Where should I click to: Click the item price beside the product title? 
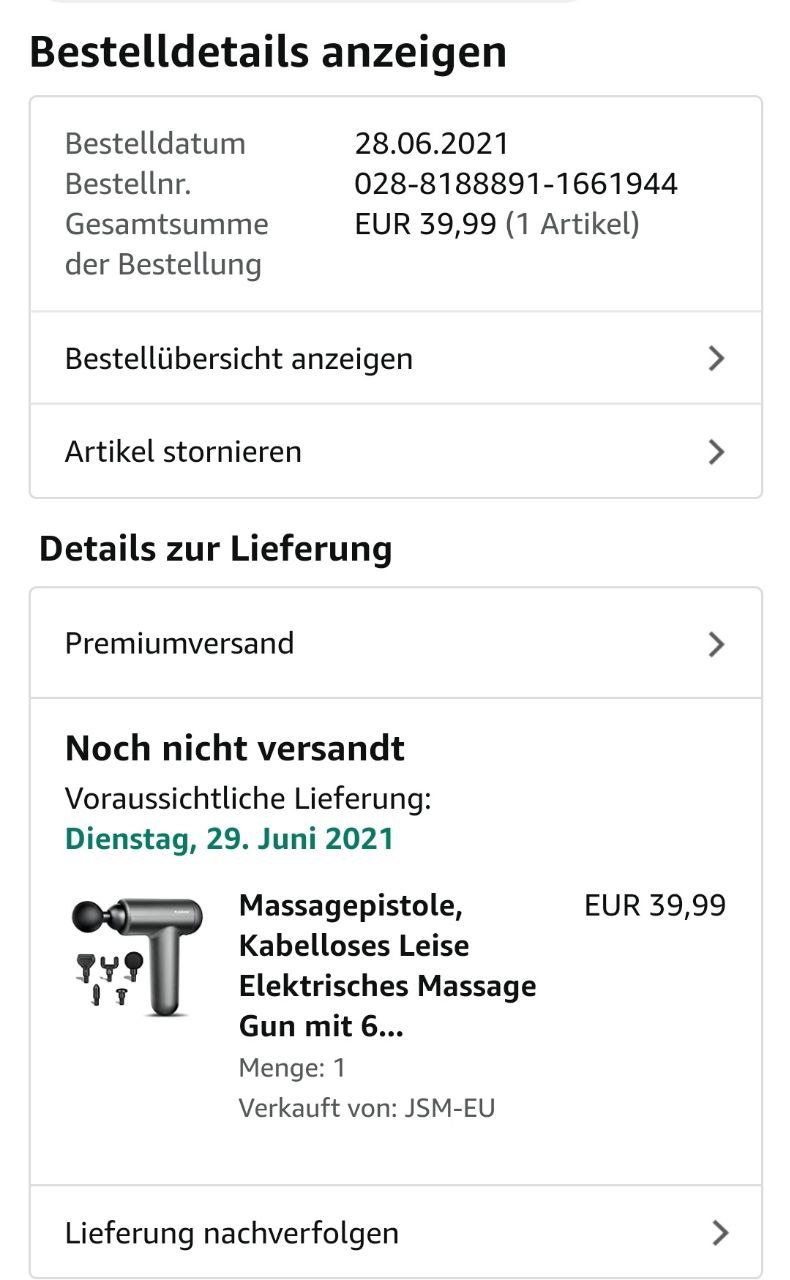tap(655, 906)
